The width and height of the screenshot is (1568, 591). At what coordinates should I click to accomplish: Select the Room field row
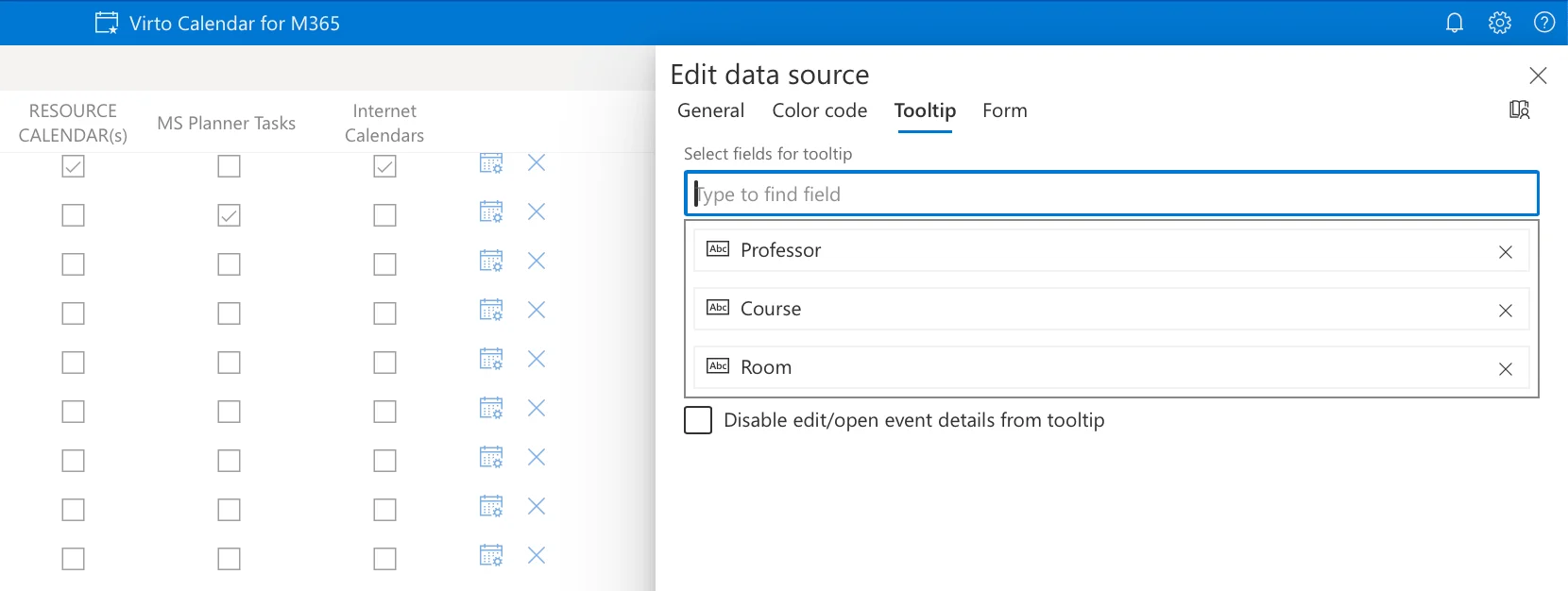point(1111,367)
